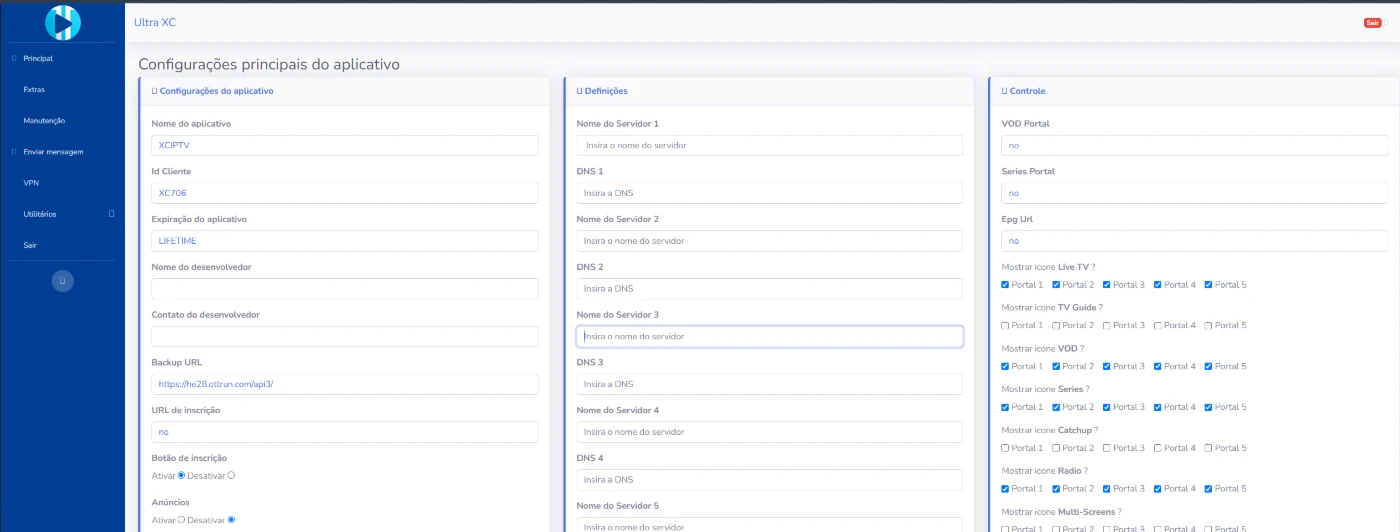The image size is (1400, 532).
Task: Click the Ultra XC title link
Action: 155,22
